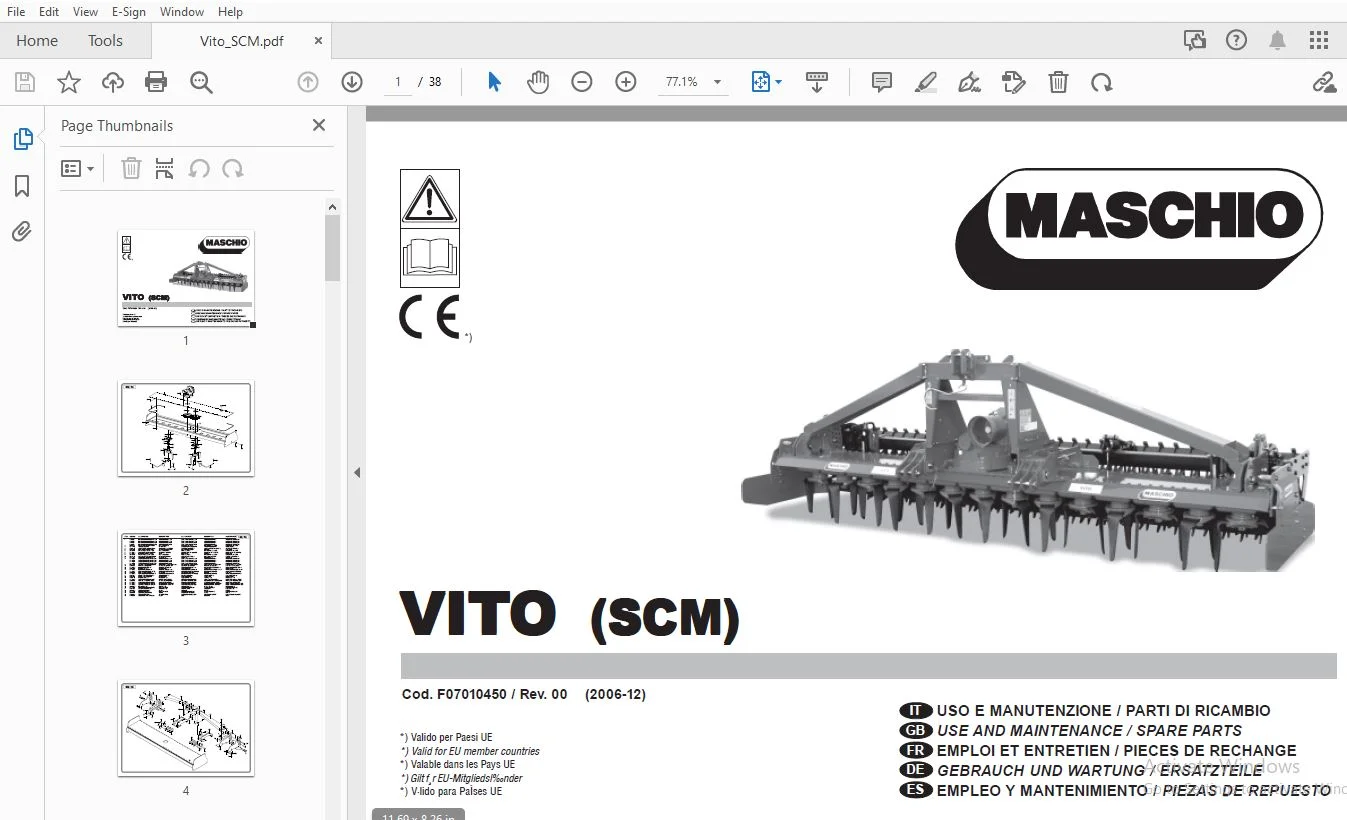Delete page with toolbar trash icon
The height and width of the screenshot is (820, 1347).
[1058, 82]
